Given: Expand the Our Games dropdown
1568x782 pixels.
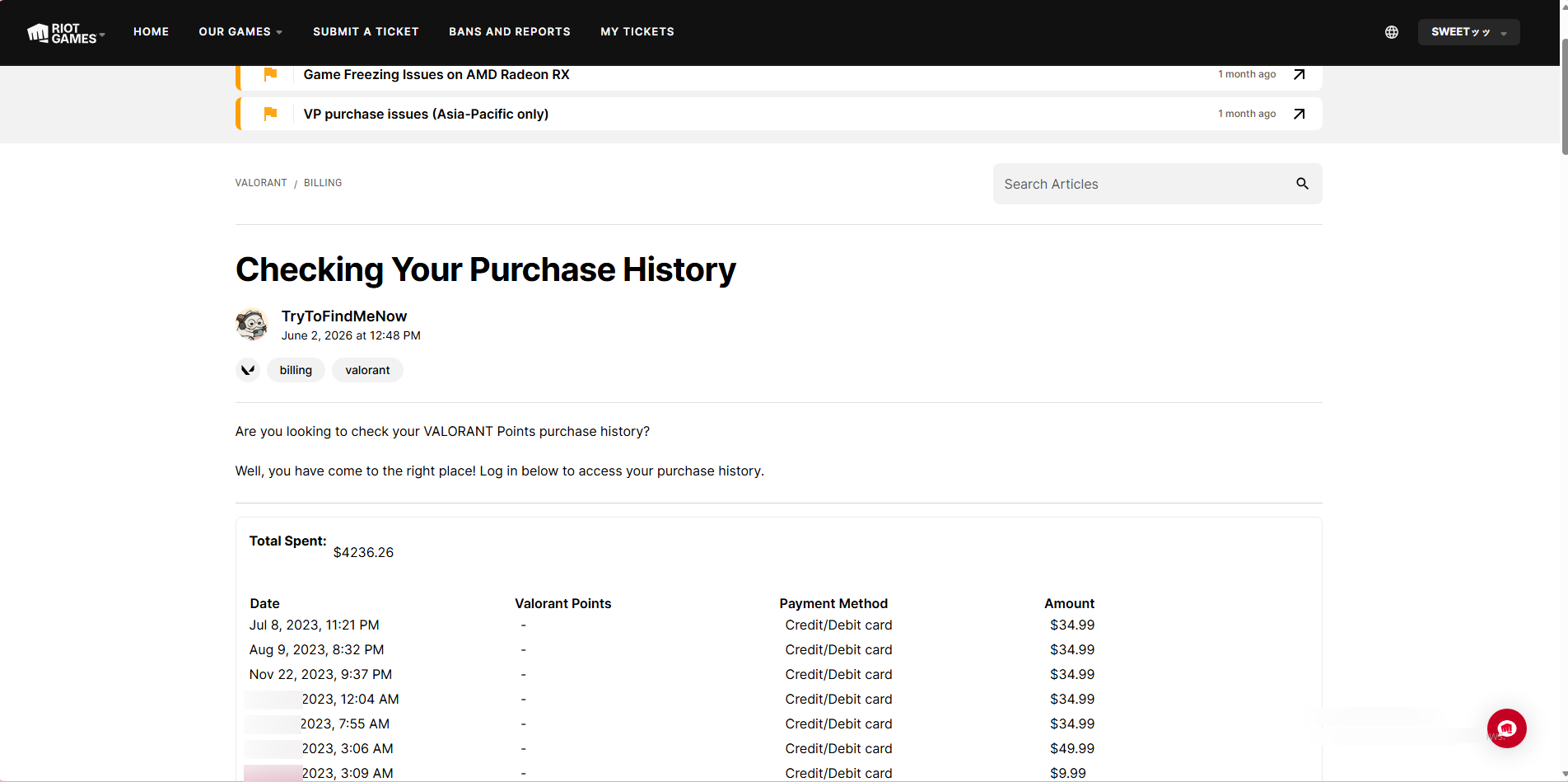Looking at the screenshot, I should click(x=240, y=32).
